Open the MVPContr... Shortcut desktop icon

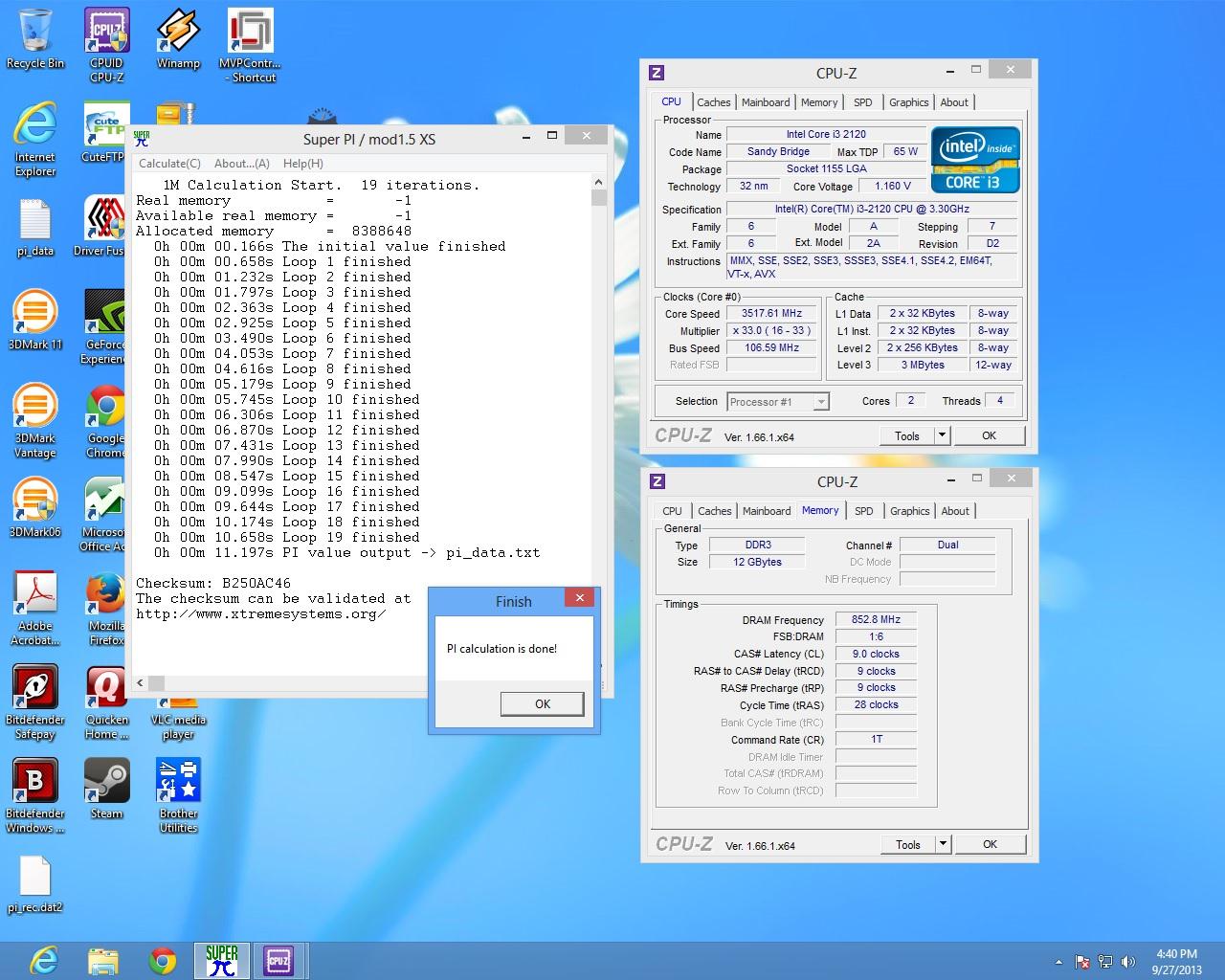click(250, 46)
